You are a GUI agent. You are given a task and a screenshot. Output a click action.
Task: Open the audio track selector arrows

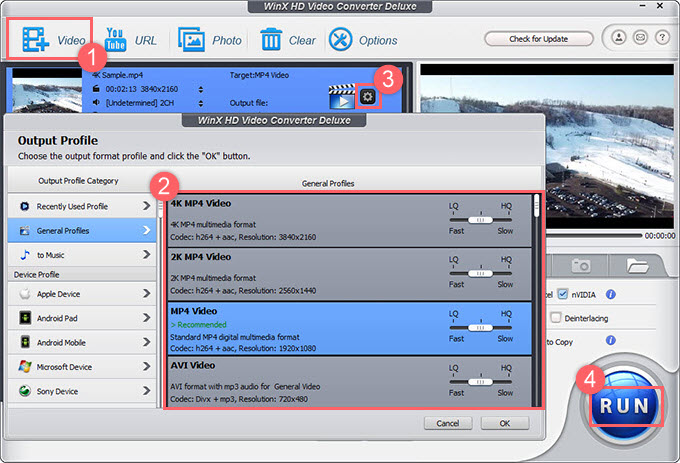(200, 103)
